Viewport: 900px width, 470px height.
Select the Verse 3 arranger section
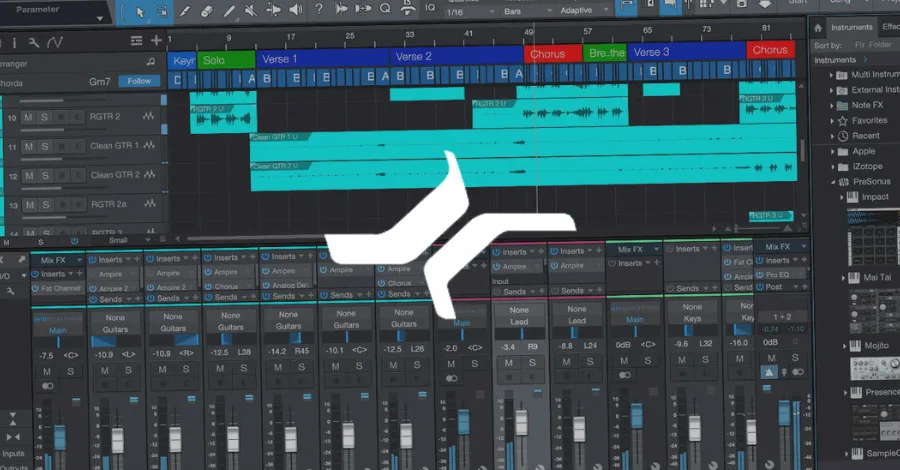(686, 52)
